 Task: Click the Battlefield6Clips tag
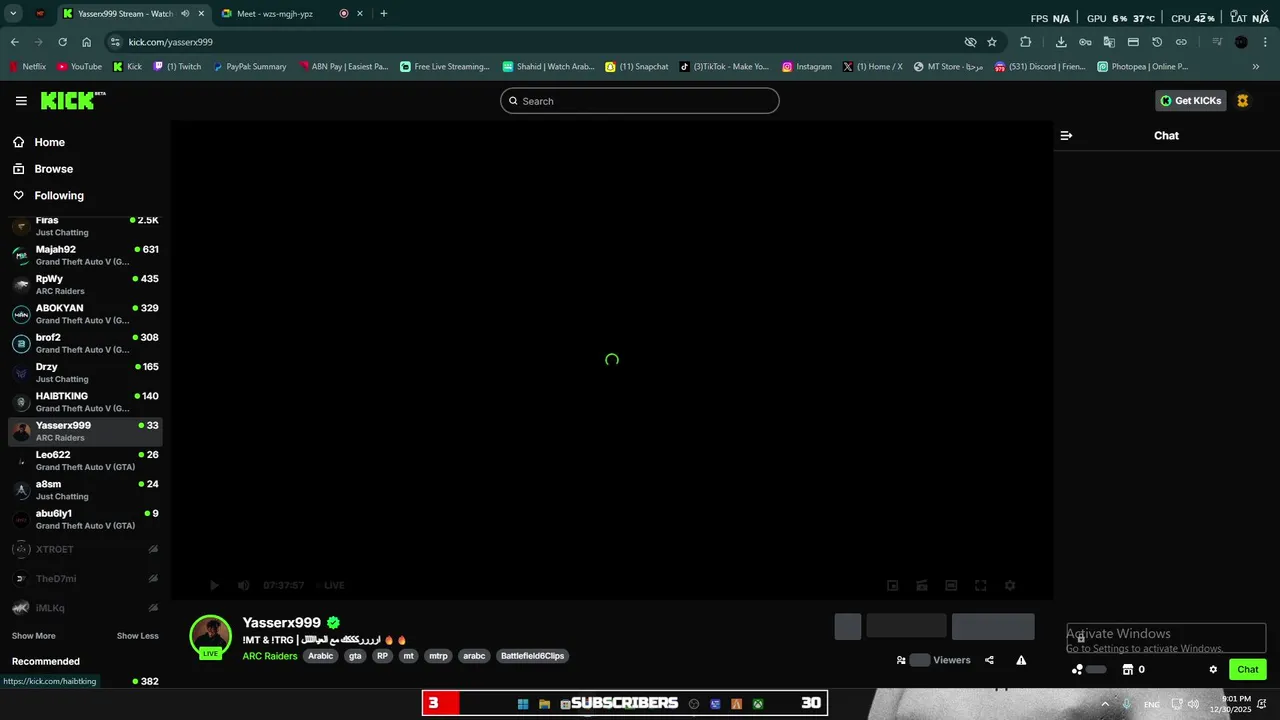pos(533,656)
